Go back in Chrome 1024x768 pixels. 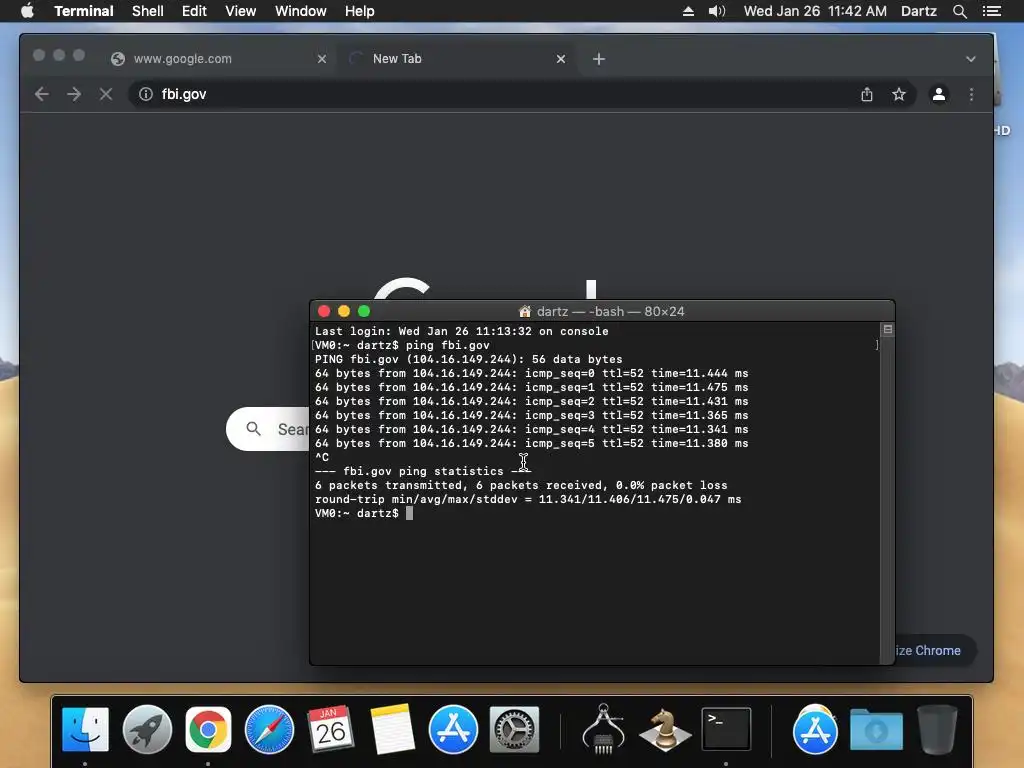pos(42,94)
